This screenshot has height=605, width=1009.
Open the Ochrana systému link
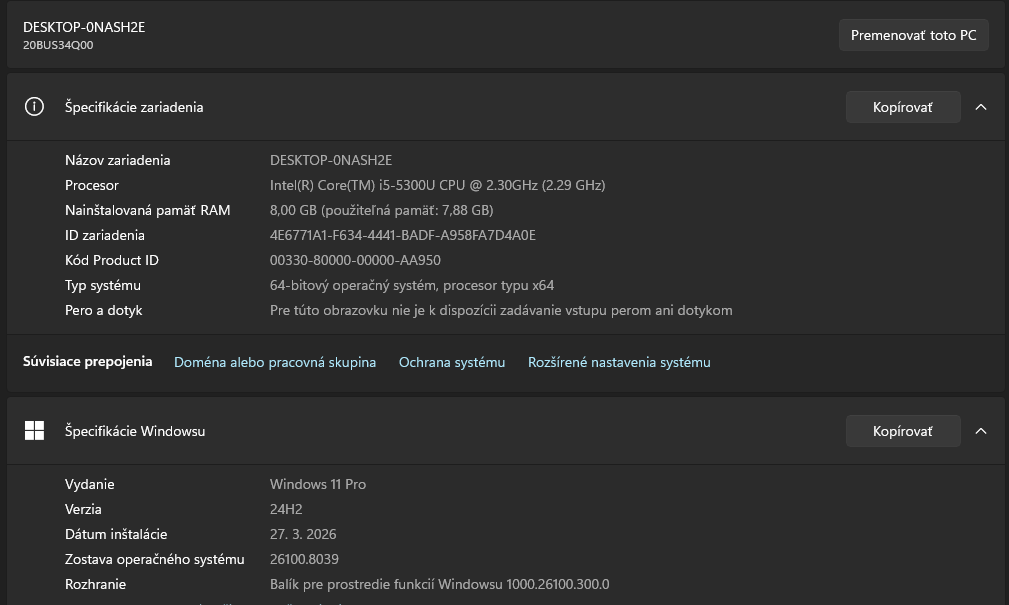451,362
